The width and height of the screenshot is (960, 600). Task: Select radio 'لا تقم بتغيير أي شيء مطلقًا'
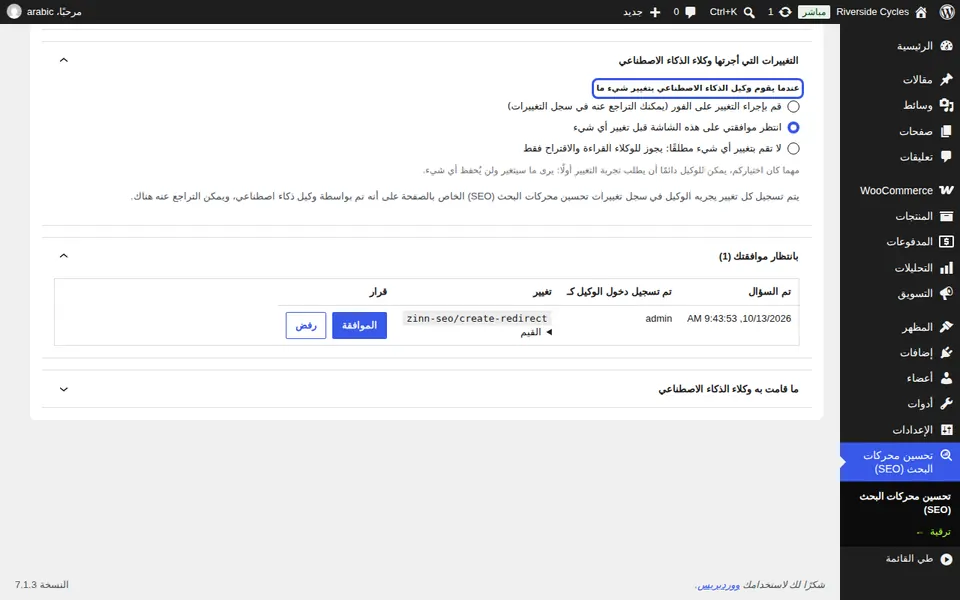coord(793,148)
